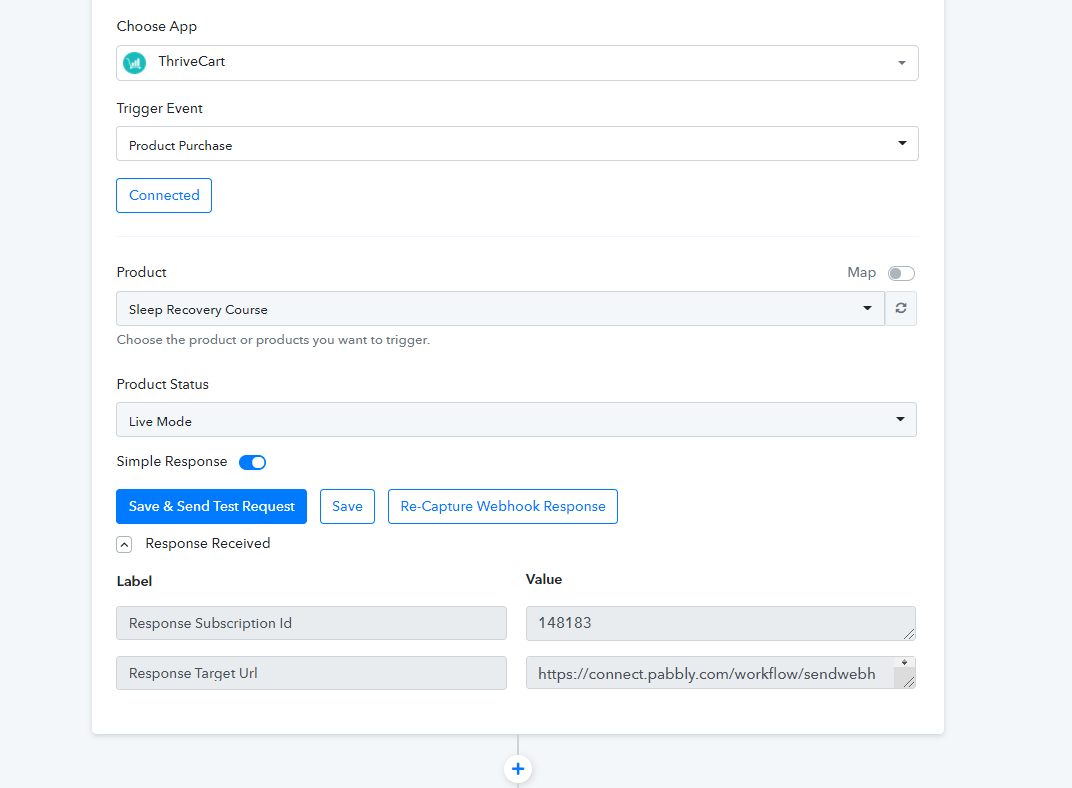This screenshot has height=788, width=1072.
Task: Click the 'Trigger Event' label
Action: 160,109
